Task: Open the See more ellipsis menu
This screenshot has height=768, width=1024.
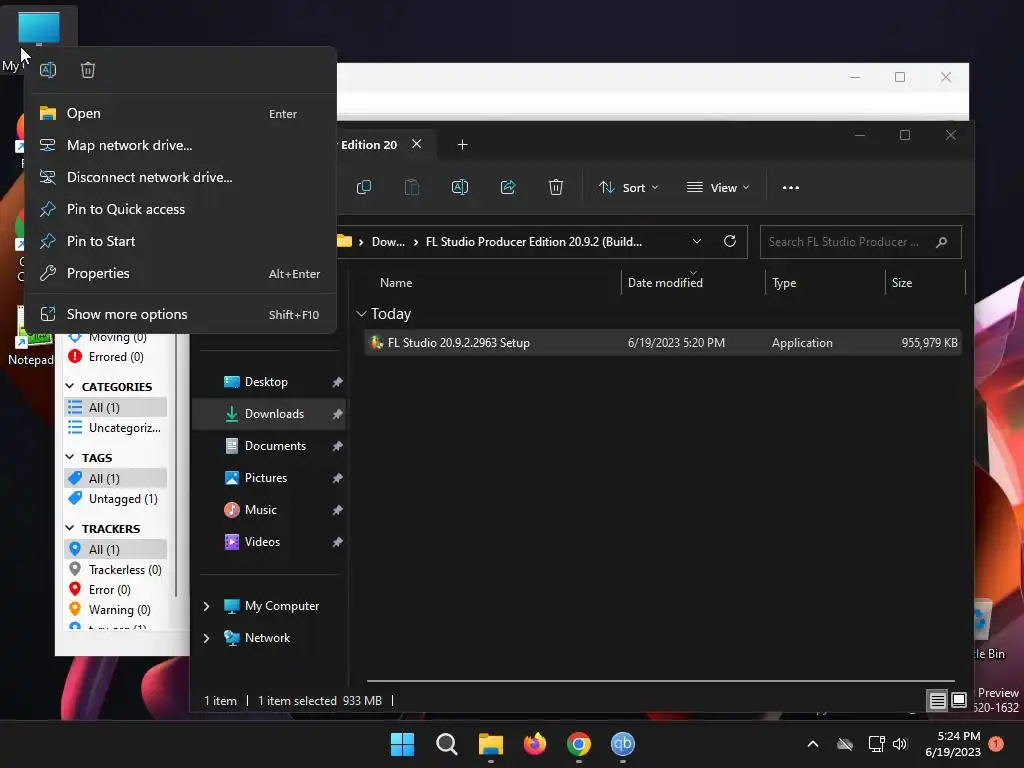Action: click(791, 187)
